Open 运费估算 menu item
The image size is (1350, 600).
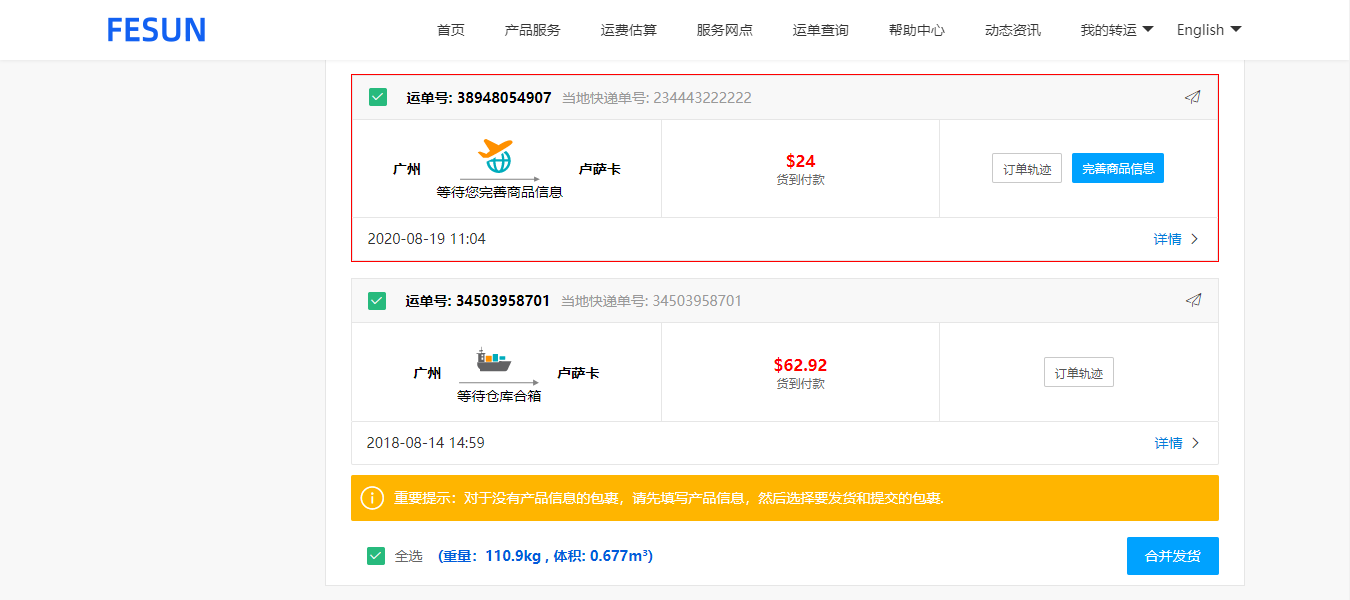pyautogui.click(x=629, y=30)
